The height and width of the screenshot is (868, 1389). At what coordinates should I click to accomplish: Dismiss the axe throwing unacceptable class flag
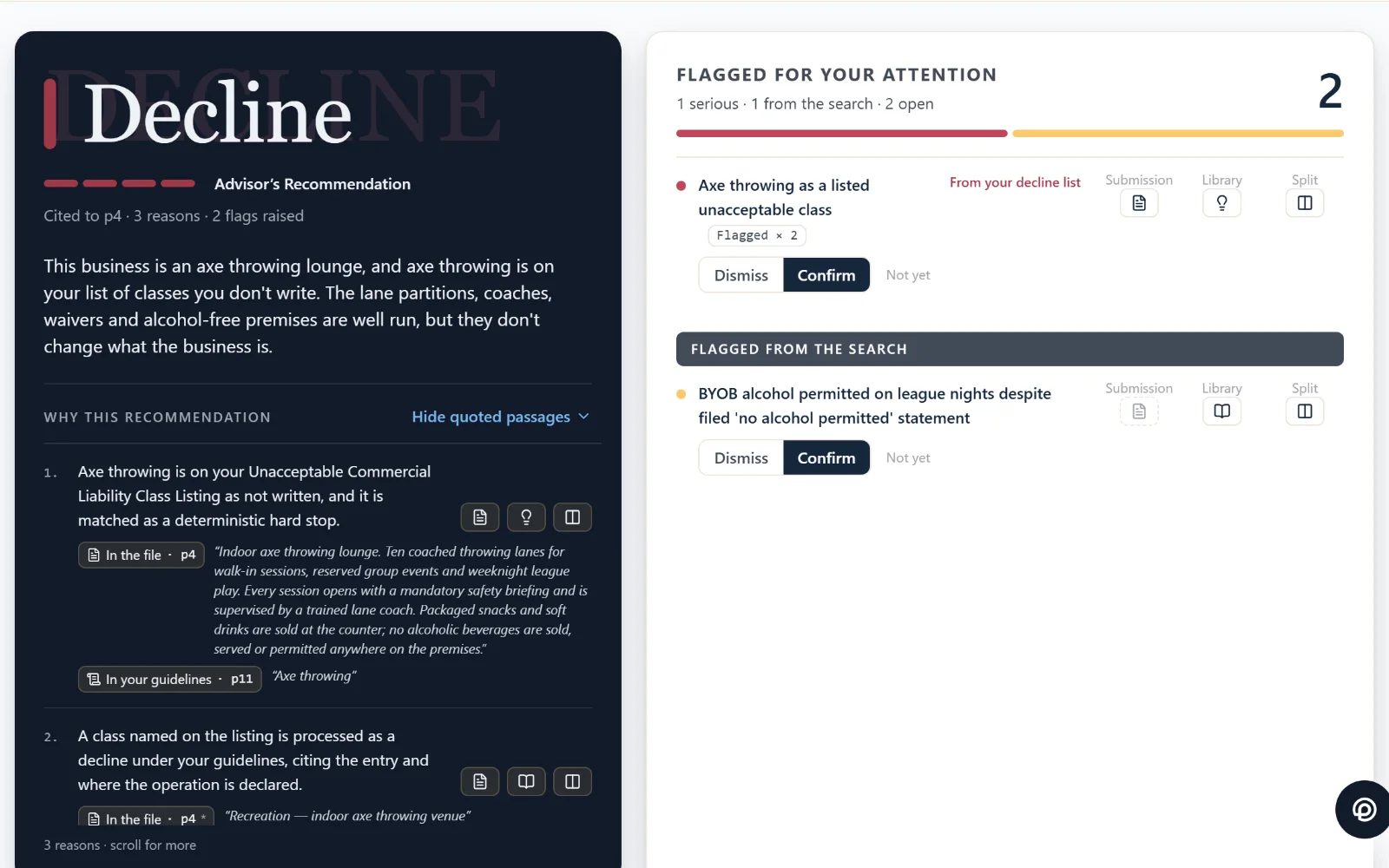click(741, 275)
